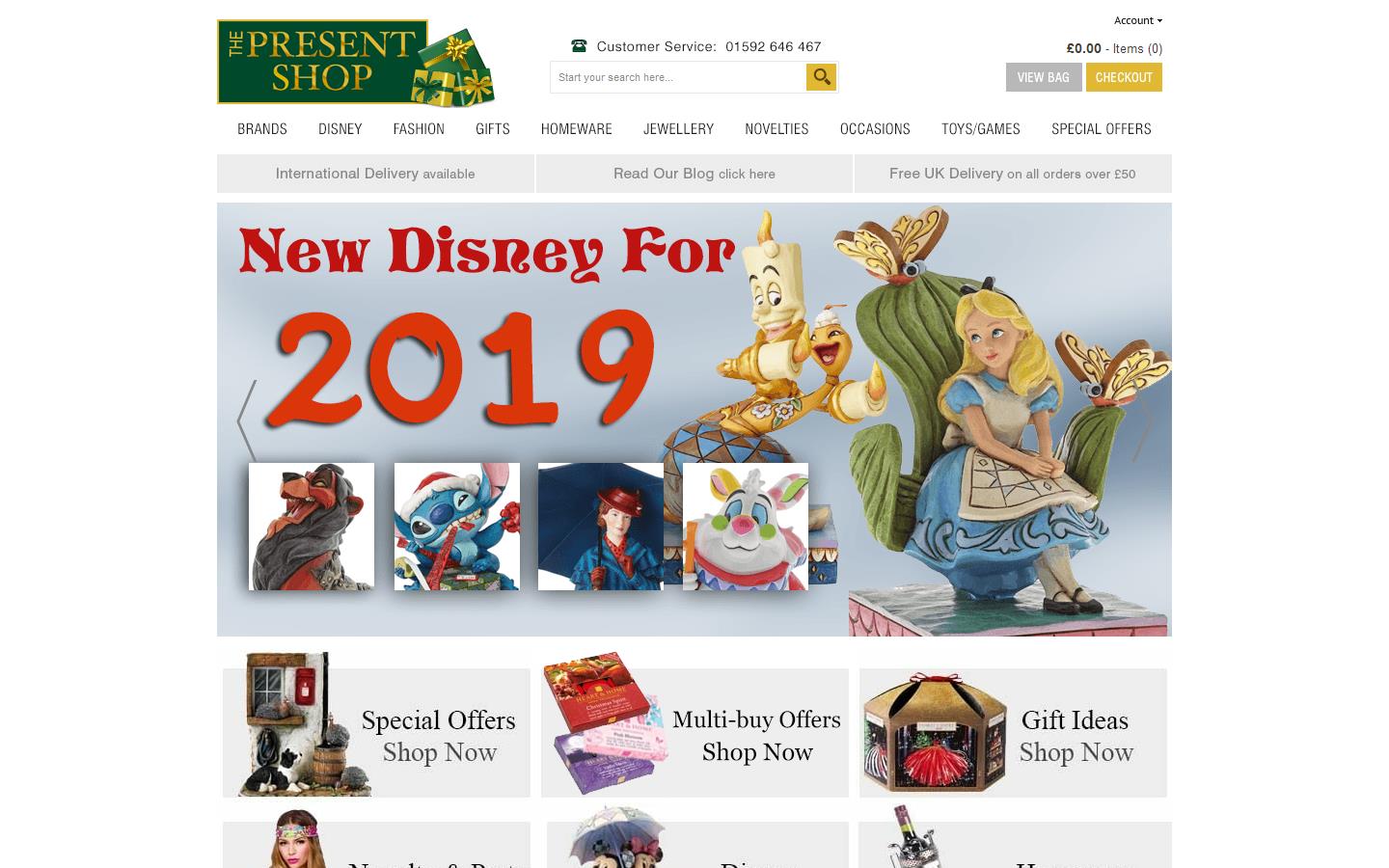Select the White Rabbit figurine thumbnail
1389x868 pixels.
745,526
